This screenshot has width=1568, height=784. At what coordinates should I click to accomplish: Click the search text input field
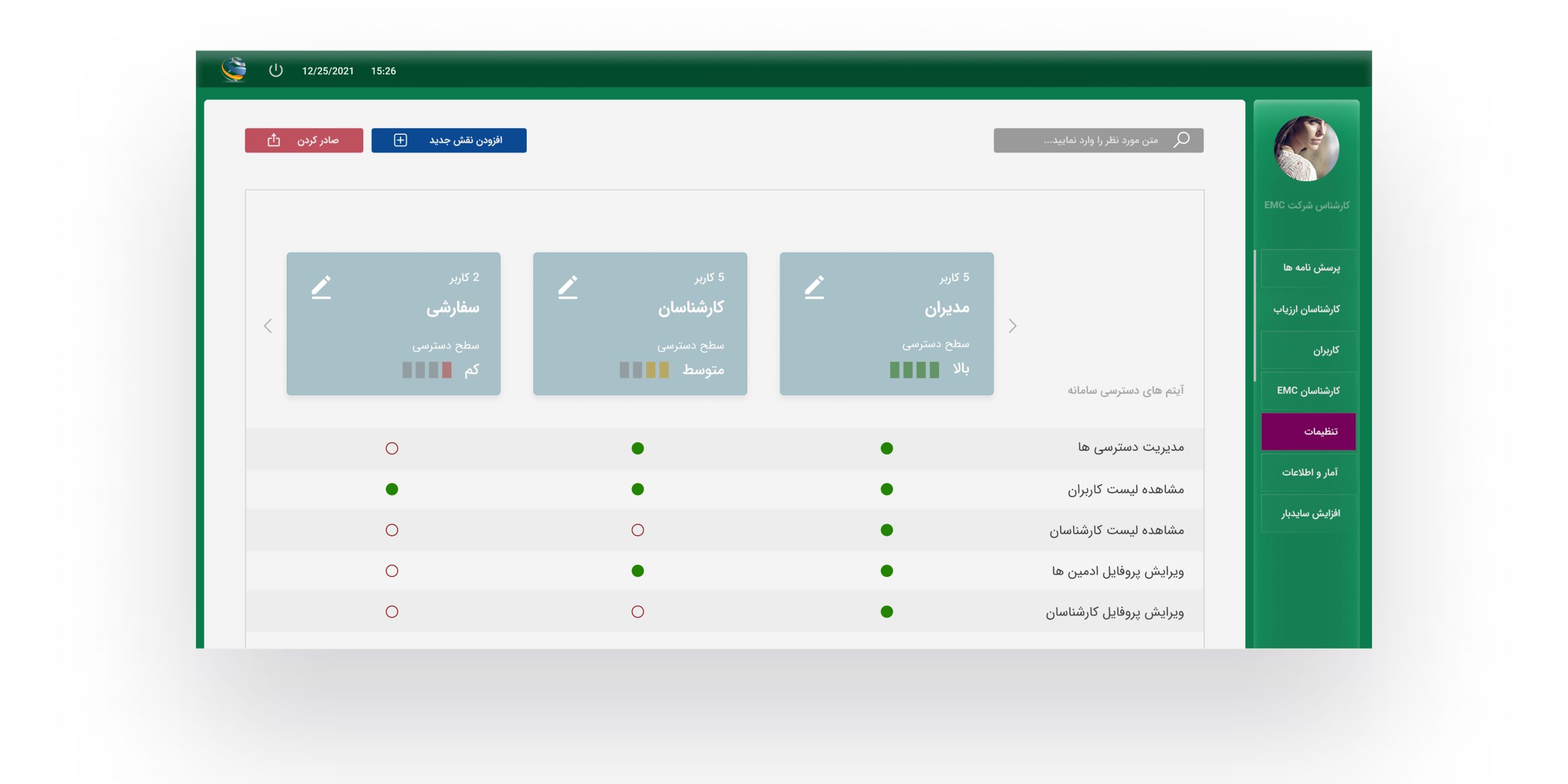1090,140
